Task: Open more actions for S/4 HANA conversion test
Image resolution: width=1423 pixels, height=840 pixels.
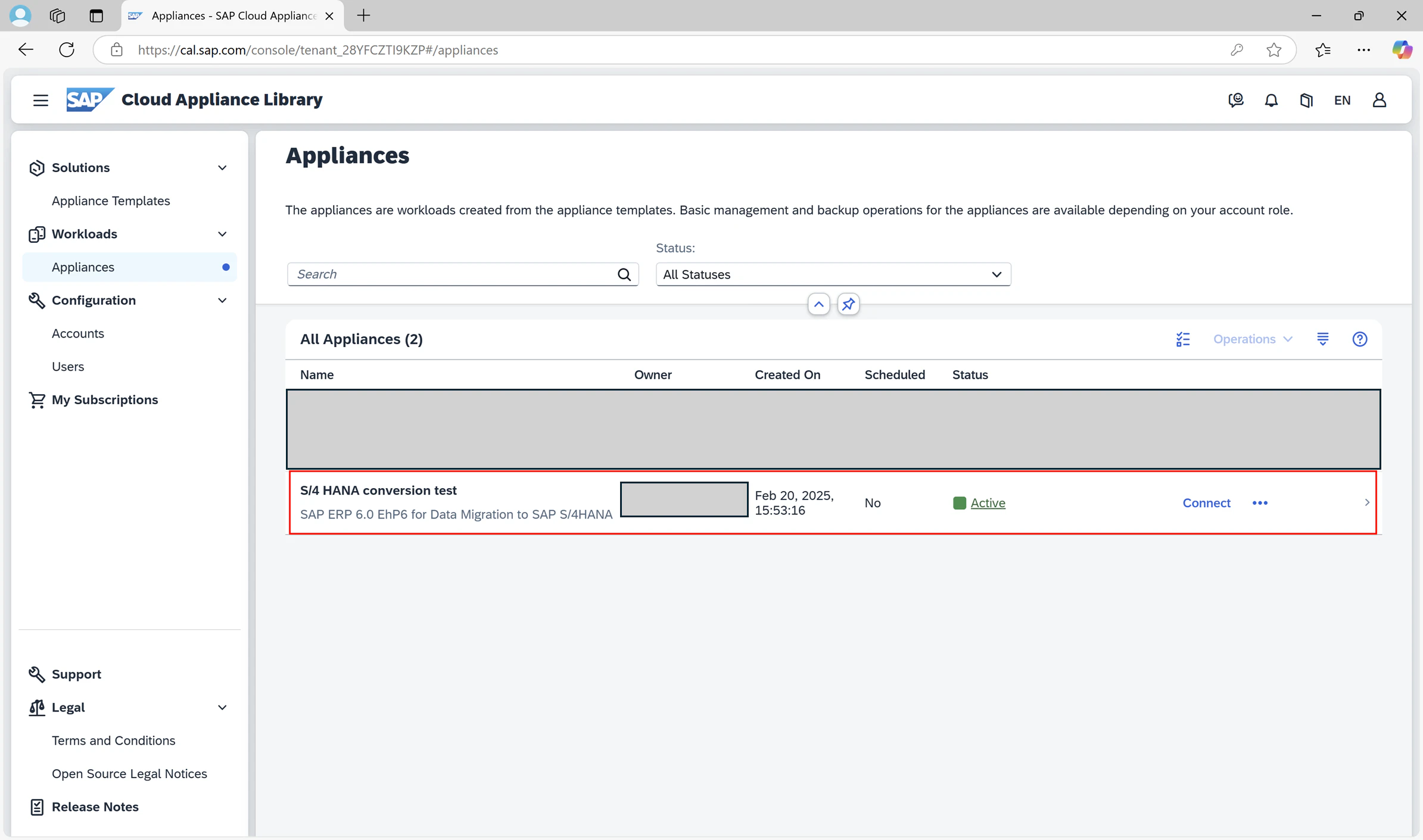Action: point(1260,503)
